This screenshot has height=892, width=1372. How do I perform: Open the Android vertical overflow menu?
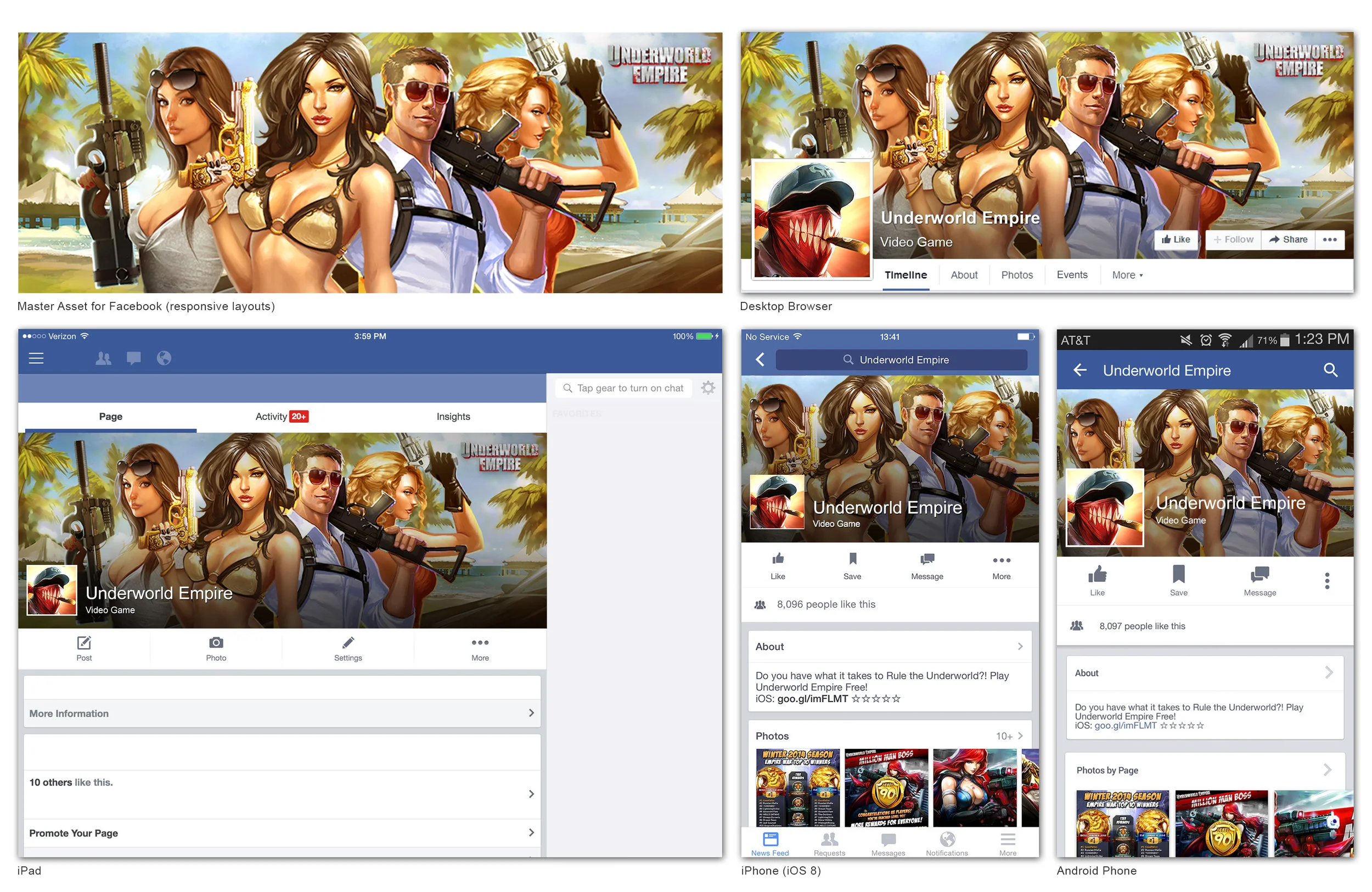point(1328,581)
